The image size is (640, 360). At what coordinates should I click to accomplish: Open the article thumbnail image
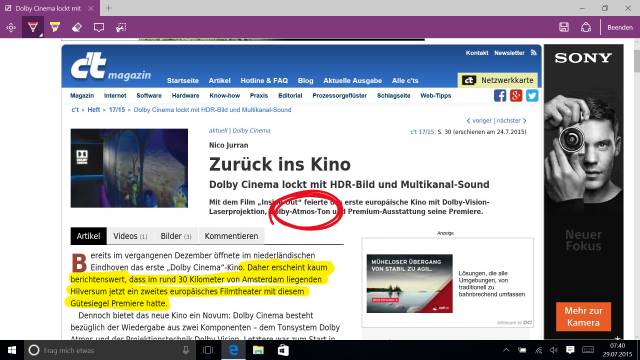point(129,168)
